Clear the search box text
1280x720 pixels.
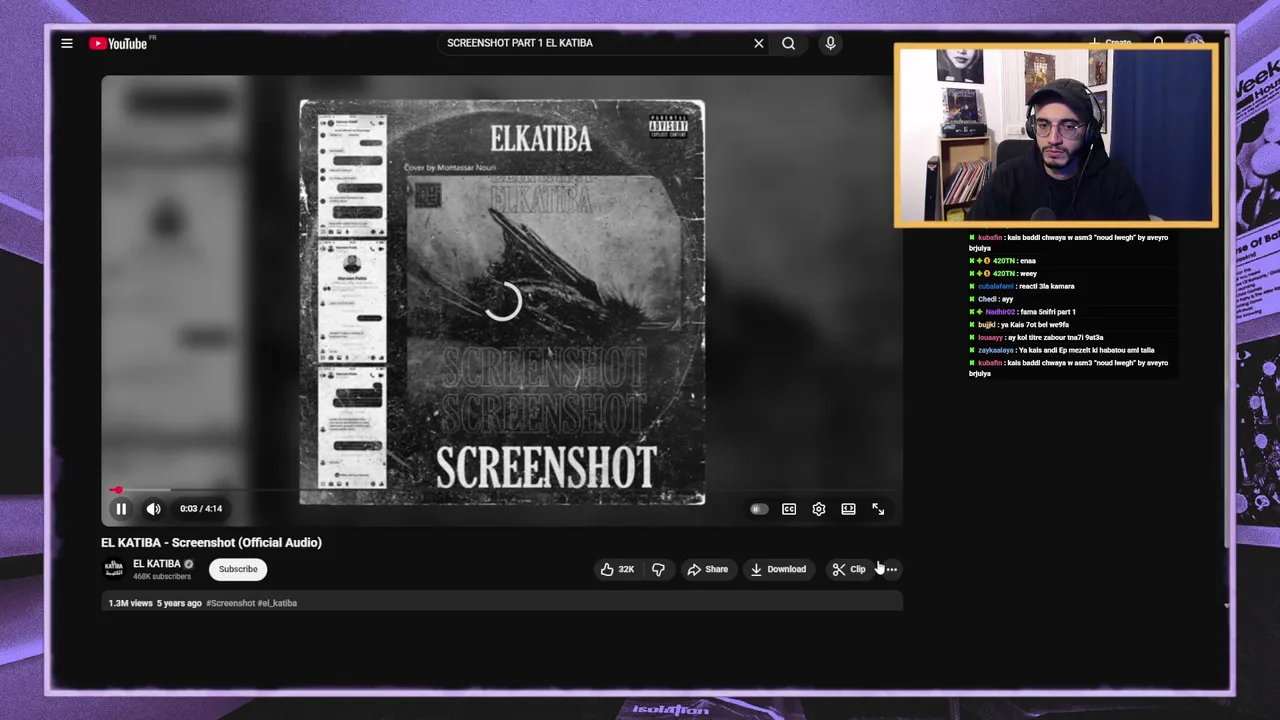[x=759, y=43]
